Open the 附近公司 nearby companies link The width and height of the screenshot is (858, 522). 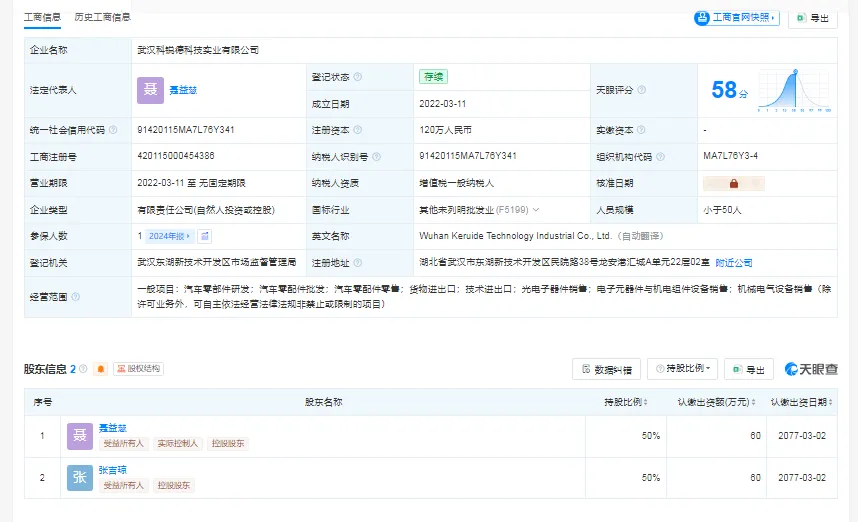pos(733,263)
